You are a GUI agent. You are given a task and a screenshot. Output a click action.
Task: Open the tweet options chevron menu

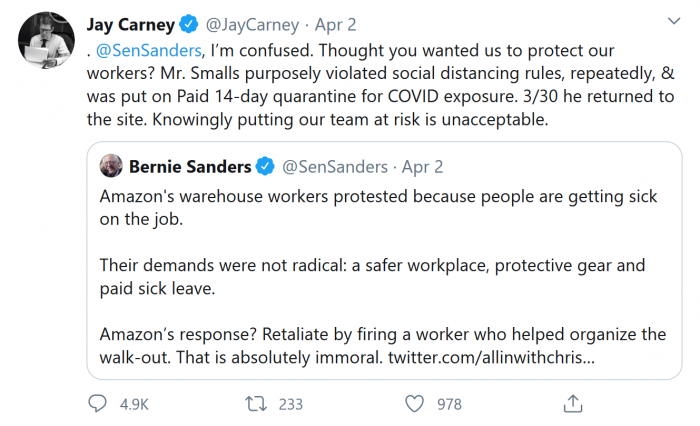pos(668,23)
